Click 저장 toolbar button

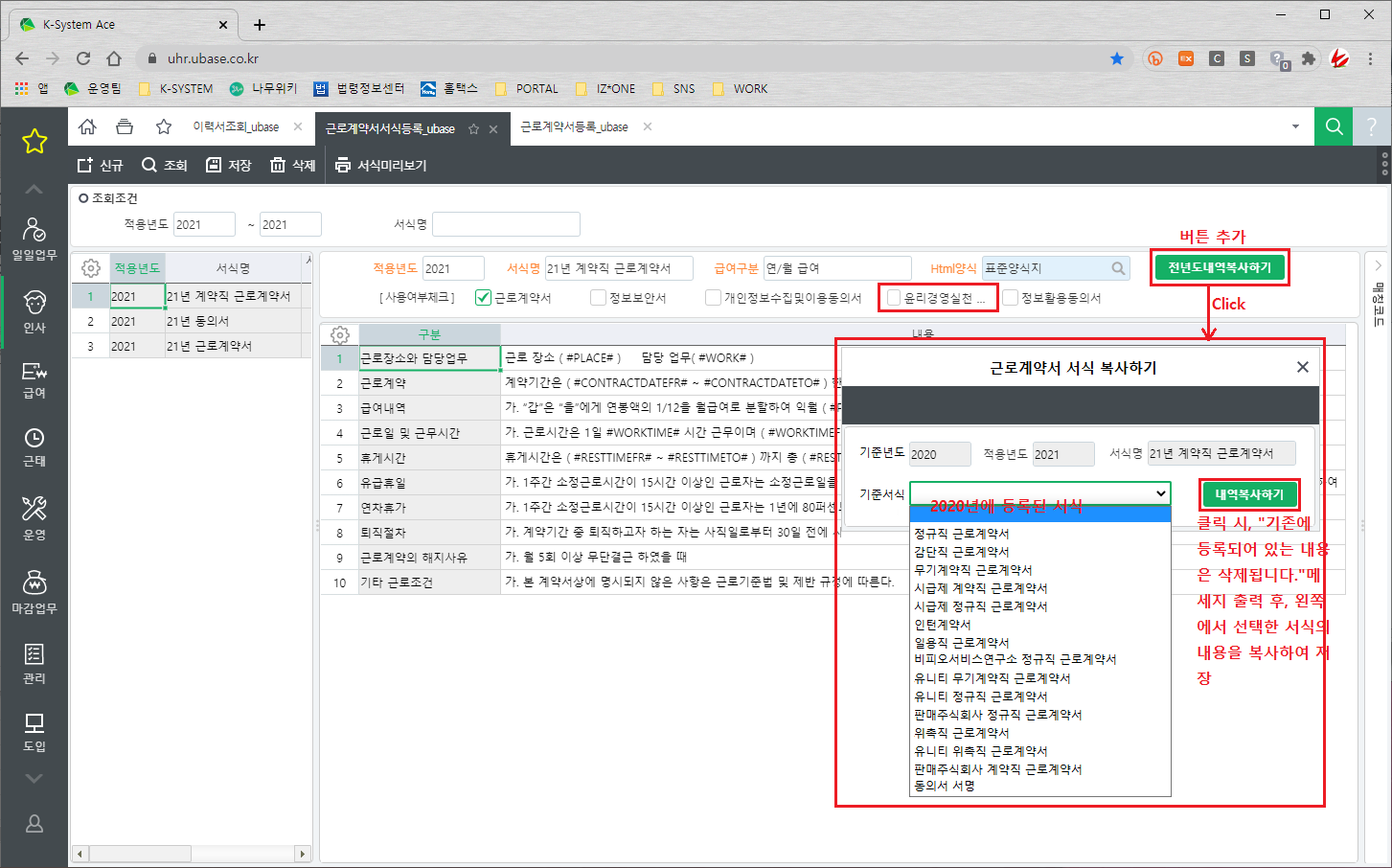click(x=229, y=165)
